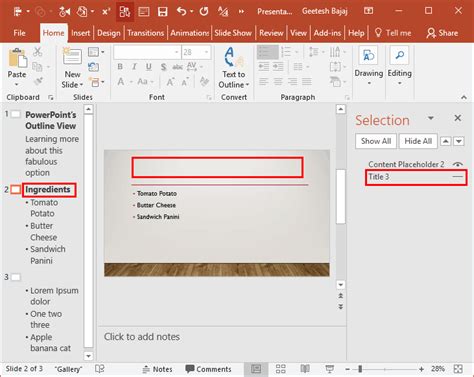The width and height of the screenshot is (474, 377).
Task: Click the Hide All button
Action: tap(418, 141)
